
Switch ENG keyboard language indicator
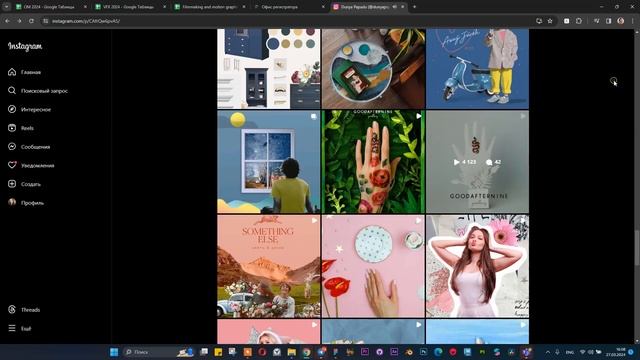[x=570, y=352]
